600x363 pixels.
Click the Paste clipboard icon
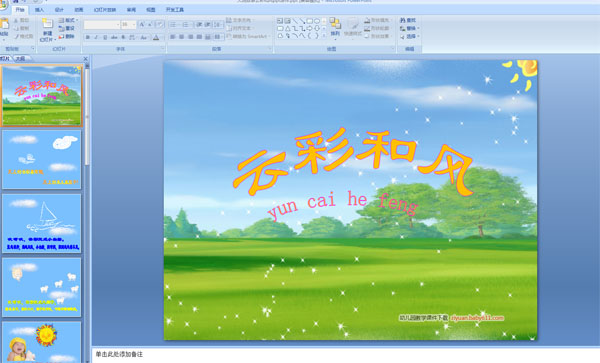coord(4,24)
